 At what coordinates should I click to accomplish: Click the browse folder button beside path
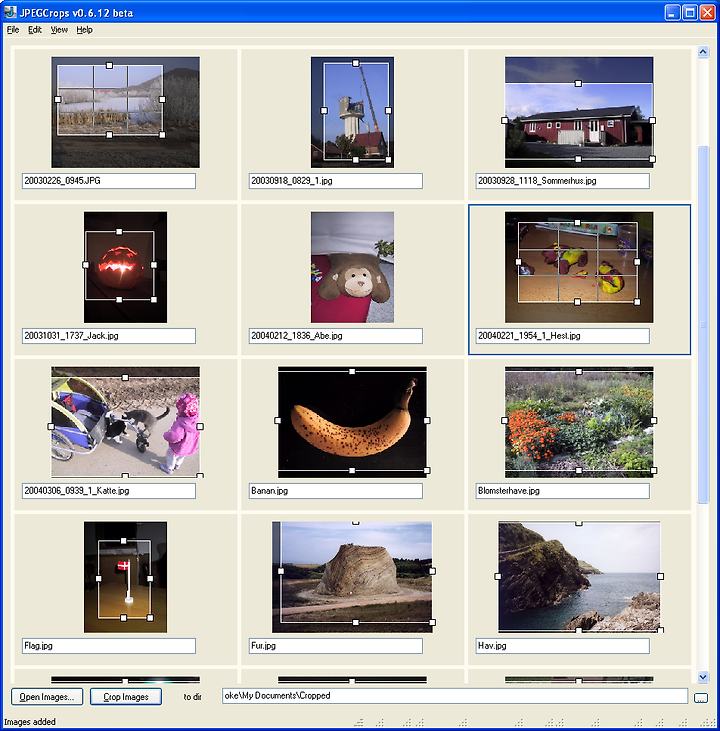tap(701, 698)
